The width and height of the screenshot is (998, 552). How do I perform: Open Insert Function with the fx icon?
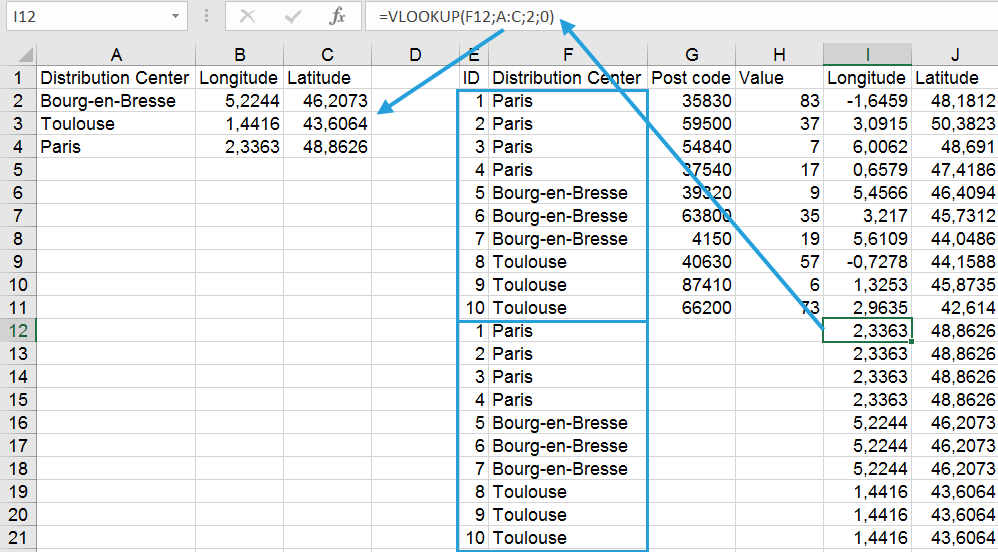(337, 16)
